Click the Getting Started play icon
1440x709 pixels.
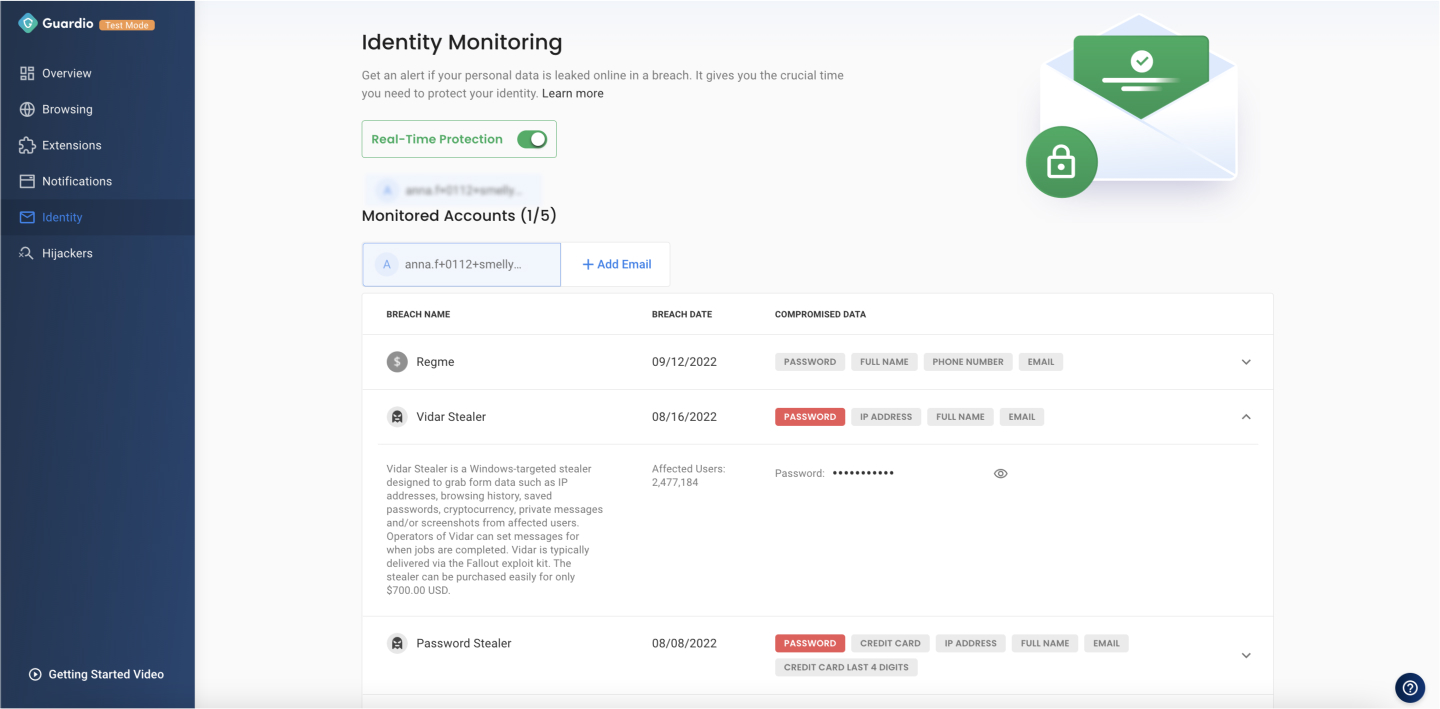pyautogui.click(x=35, y=674)
